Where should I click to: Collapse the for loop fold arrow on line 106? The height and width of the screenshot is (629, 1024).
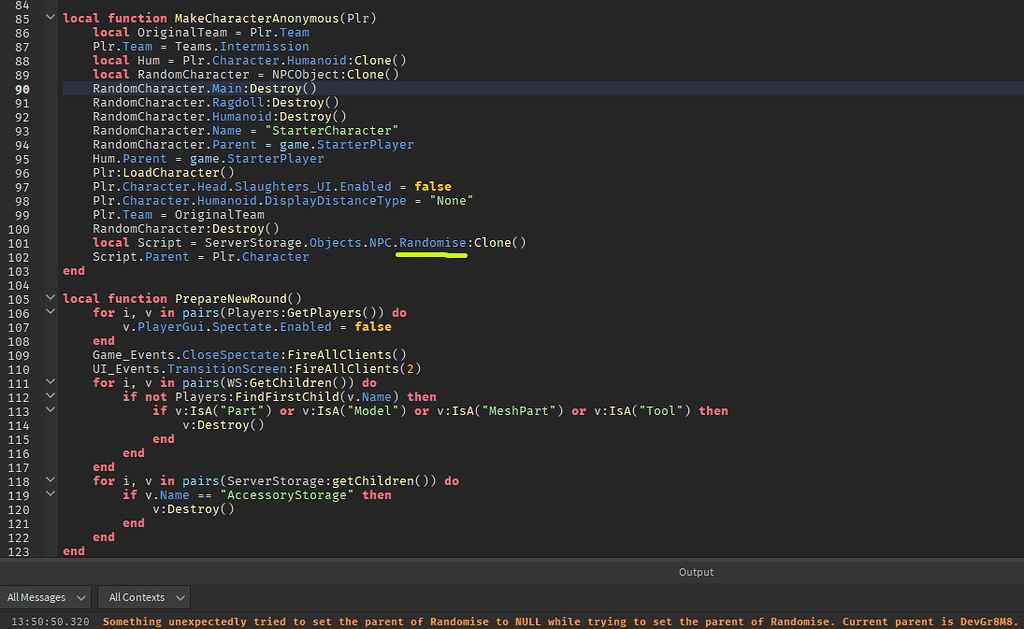pyautogui.click(x=50, y=312)
